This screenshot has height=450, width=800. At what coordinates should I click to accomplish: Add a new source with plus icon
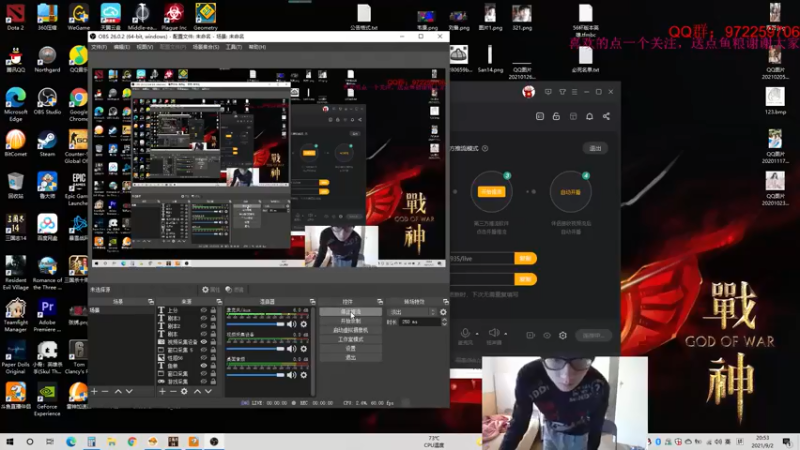click(x=162, y=391)
